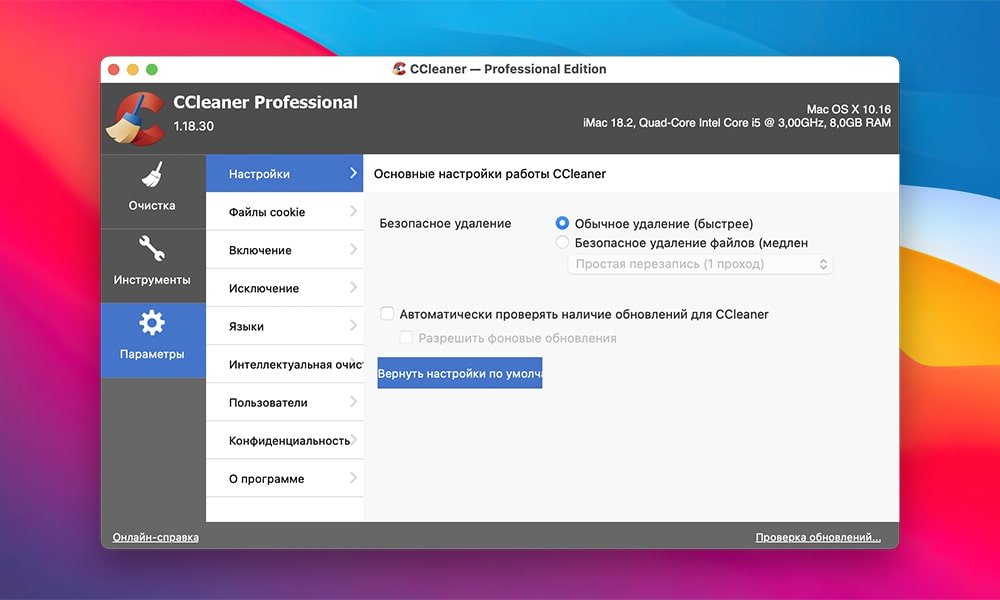The image size is (1000, 600).
Task: Expand the Файлы cookie chevron arrow
Action: point(353,211)
